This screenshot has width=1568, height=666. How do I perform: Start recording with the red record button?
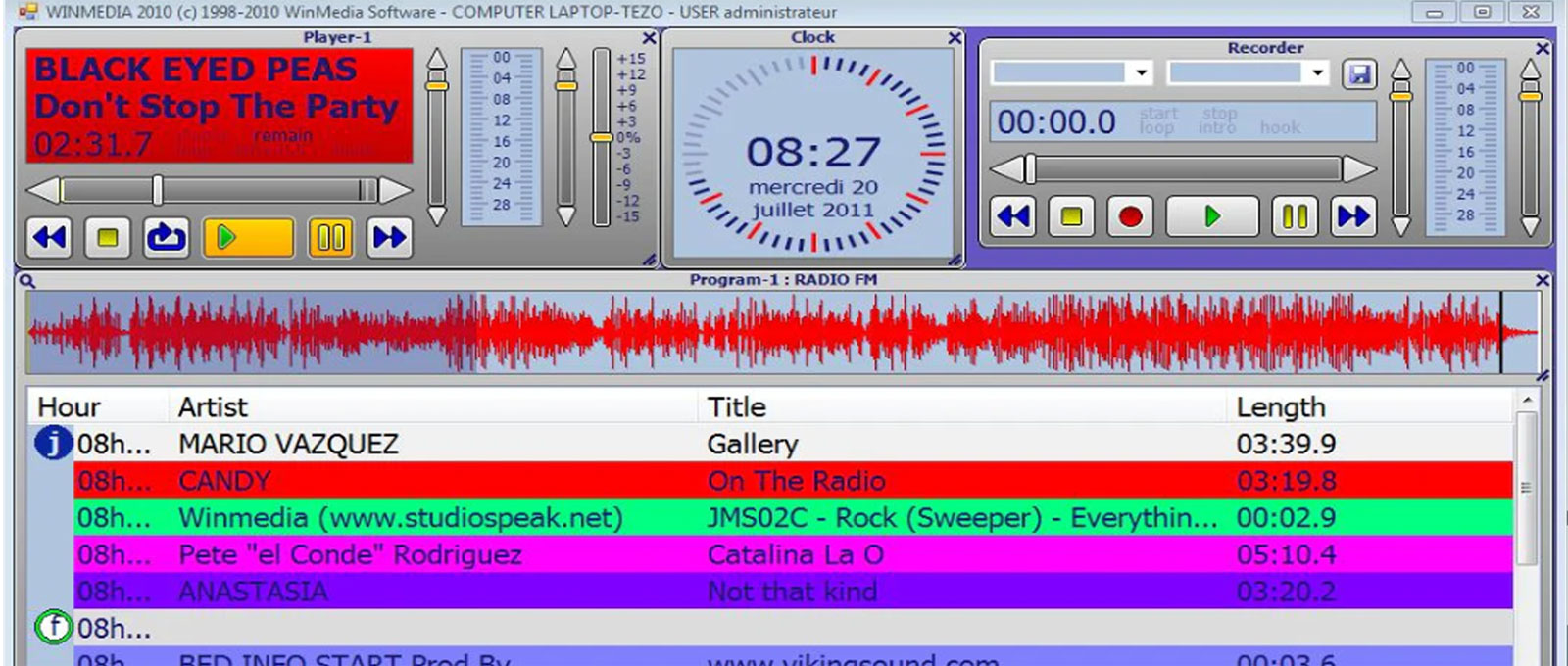point(1131,216)
